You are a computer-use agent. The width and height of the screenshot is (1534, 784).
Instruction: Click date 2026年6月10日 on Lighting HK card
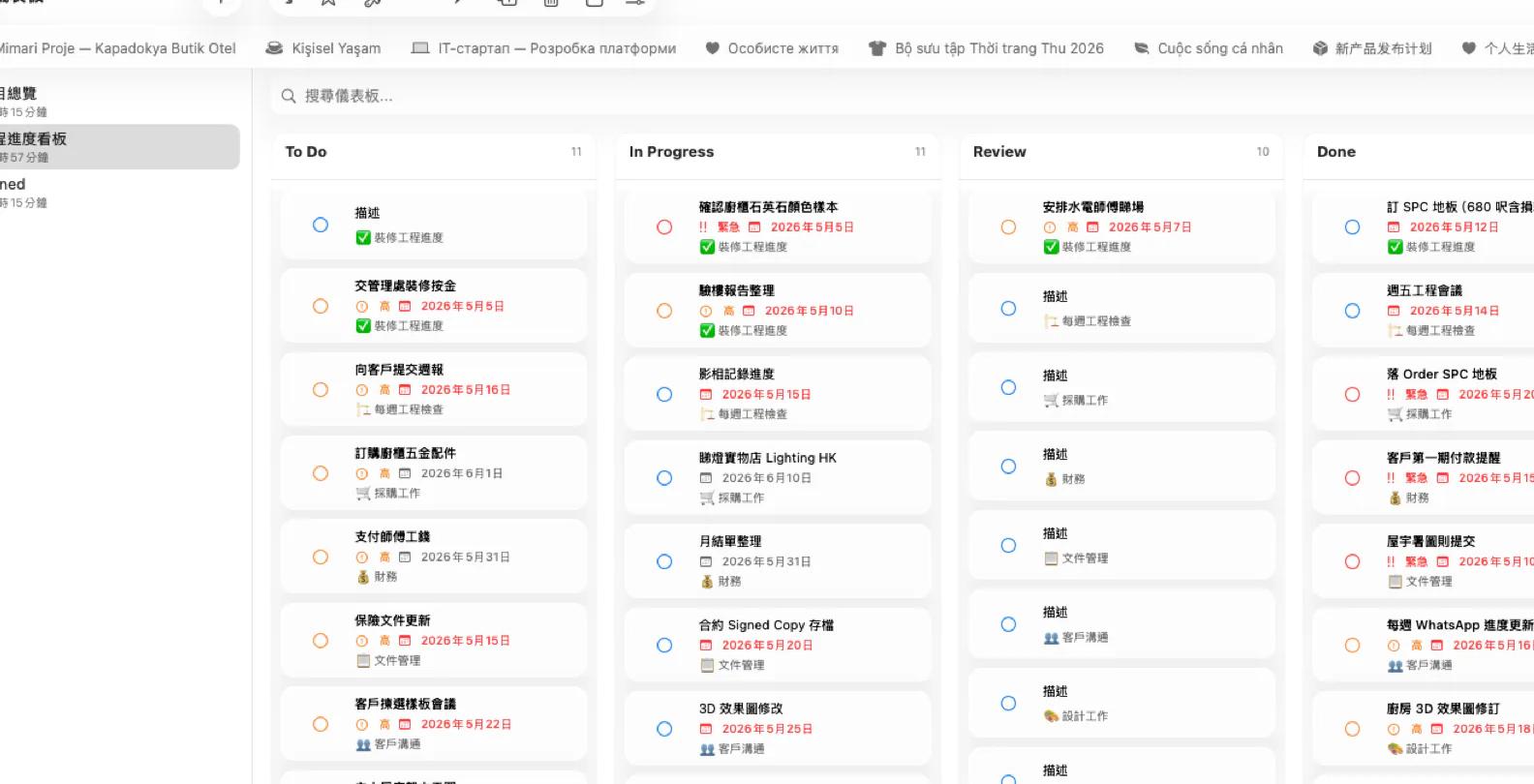pyautogui.click(x=767, y=478)
